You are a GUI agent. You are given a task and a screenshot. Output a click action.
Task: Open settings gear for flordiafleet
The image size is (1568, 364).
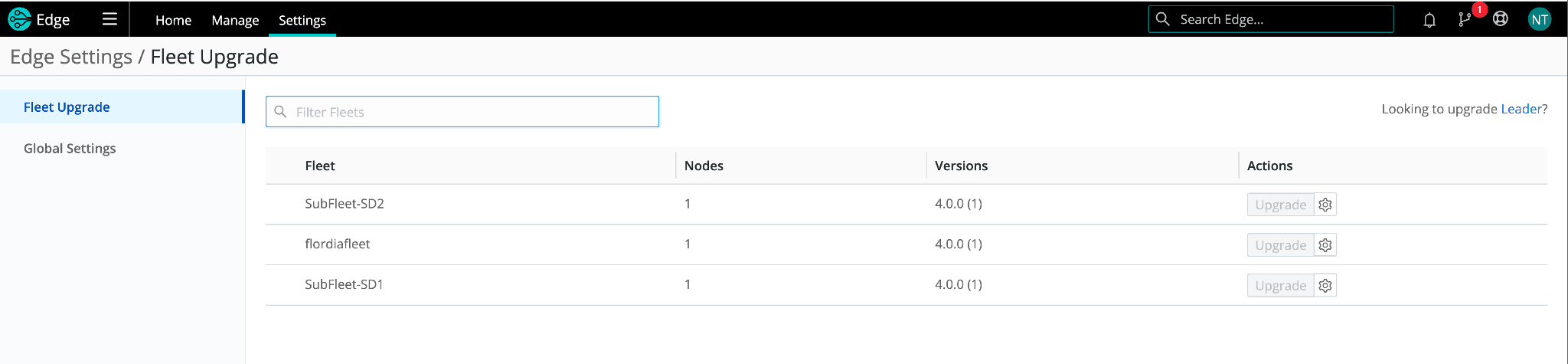click(x=1325, y=245)
